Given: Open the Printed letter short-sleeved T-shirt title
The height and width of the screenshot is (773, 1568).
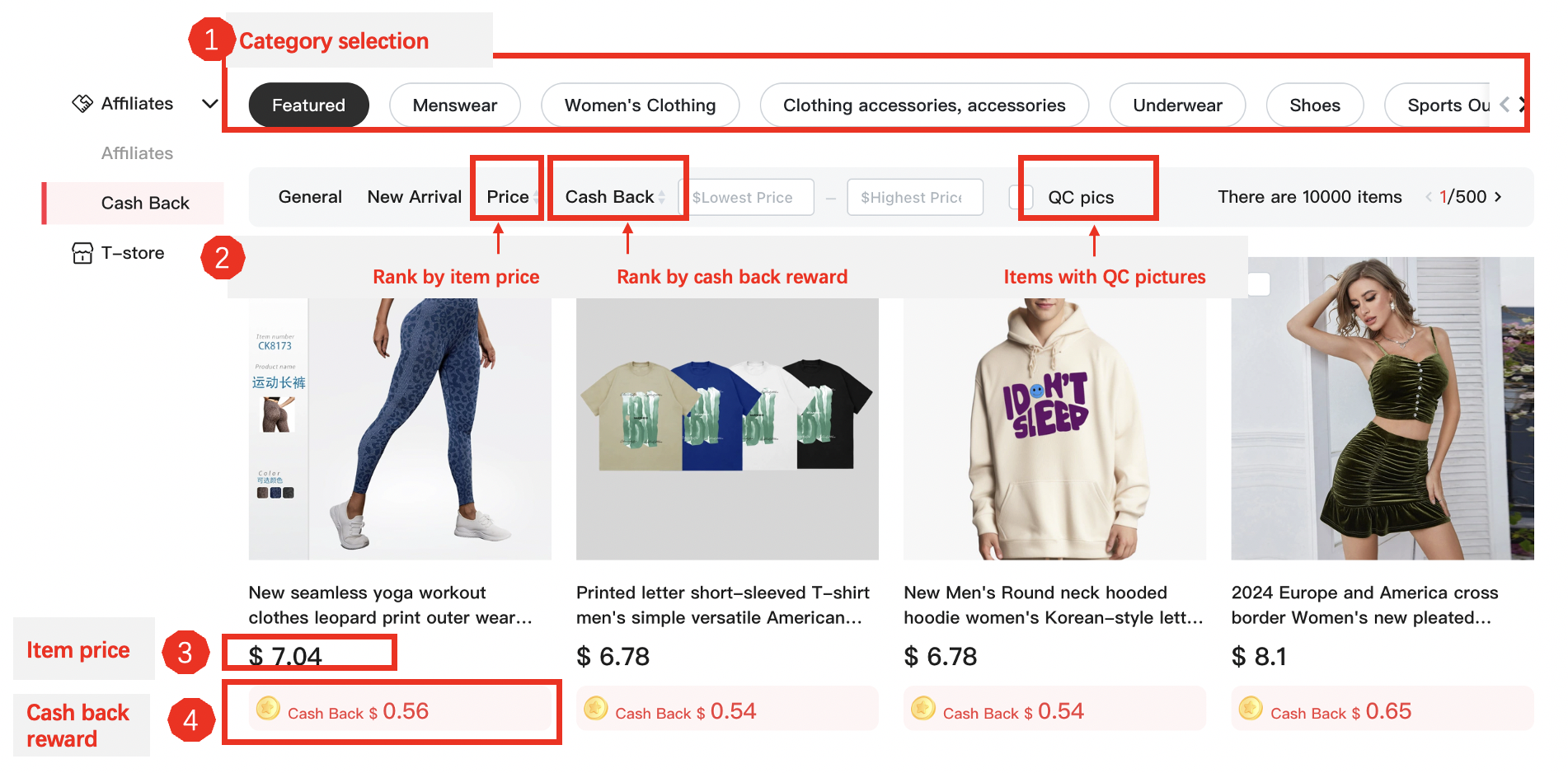Looking at the screenshot, I should 722,605.
